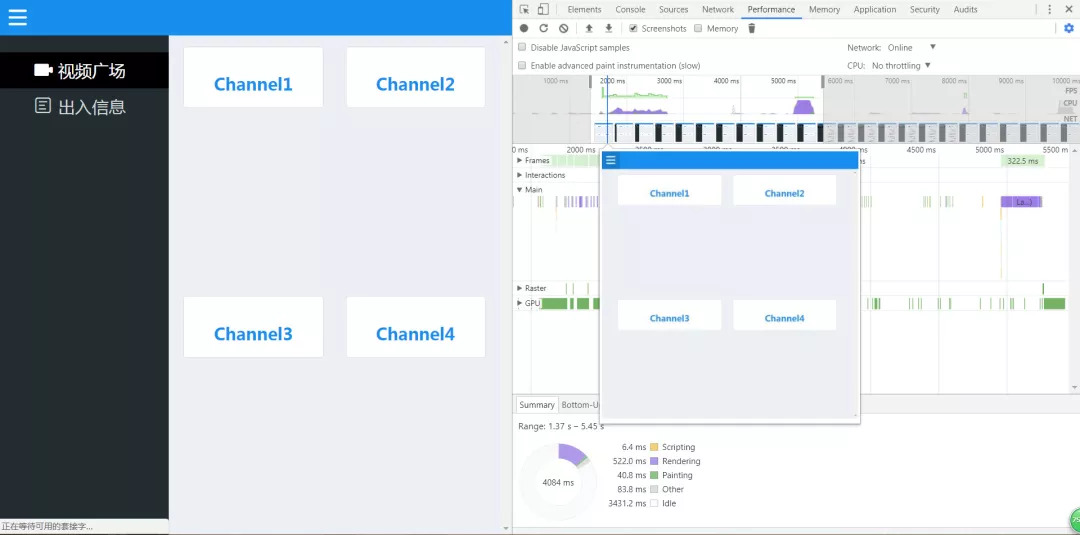Select the Summary tab in the bottom pane
Image resolution: width=1080 pixels, height=535 pixels.
coord(537,405)
